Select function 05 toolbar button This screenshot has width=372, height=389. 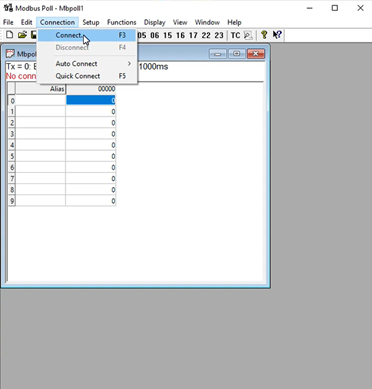click(142, 35)
